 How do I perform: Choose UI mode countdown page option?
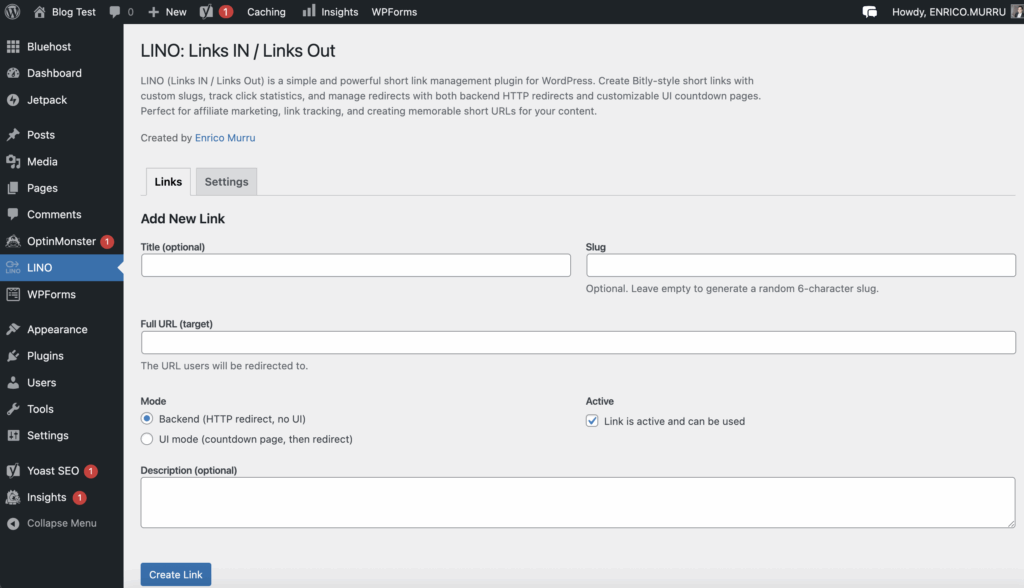pyautogui.click(x=146, y=438)
